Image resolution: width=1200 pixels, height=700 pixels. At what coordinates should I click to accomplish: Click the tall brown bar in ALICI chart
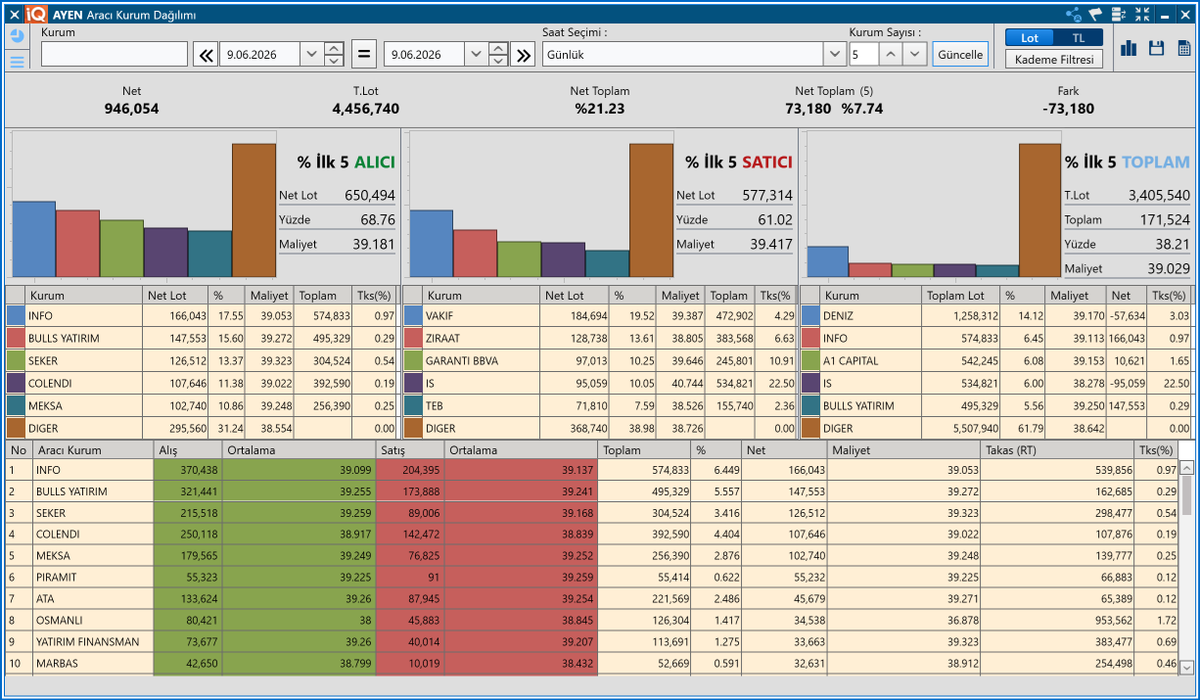[254, 210]
